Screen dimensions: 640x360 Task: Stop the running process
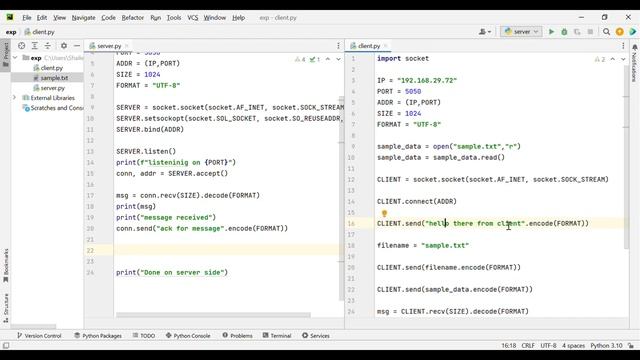click(590, 31)
